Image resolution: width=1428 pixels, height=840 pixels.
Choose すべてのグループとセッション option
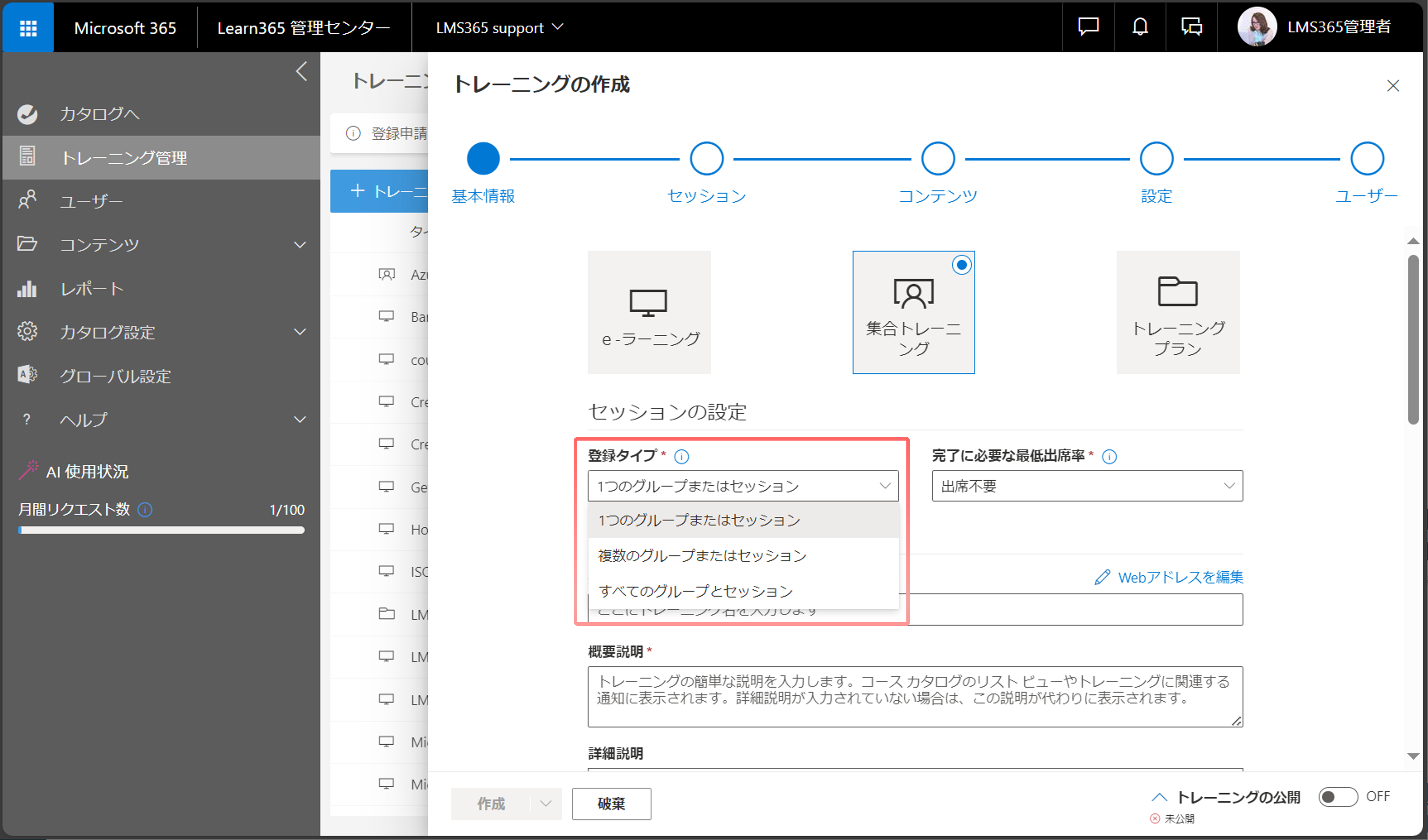pyautogui.click(x=743, y=591)
